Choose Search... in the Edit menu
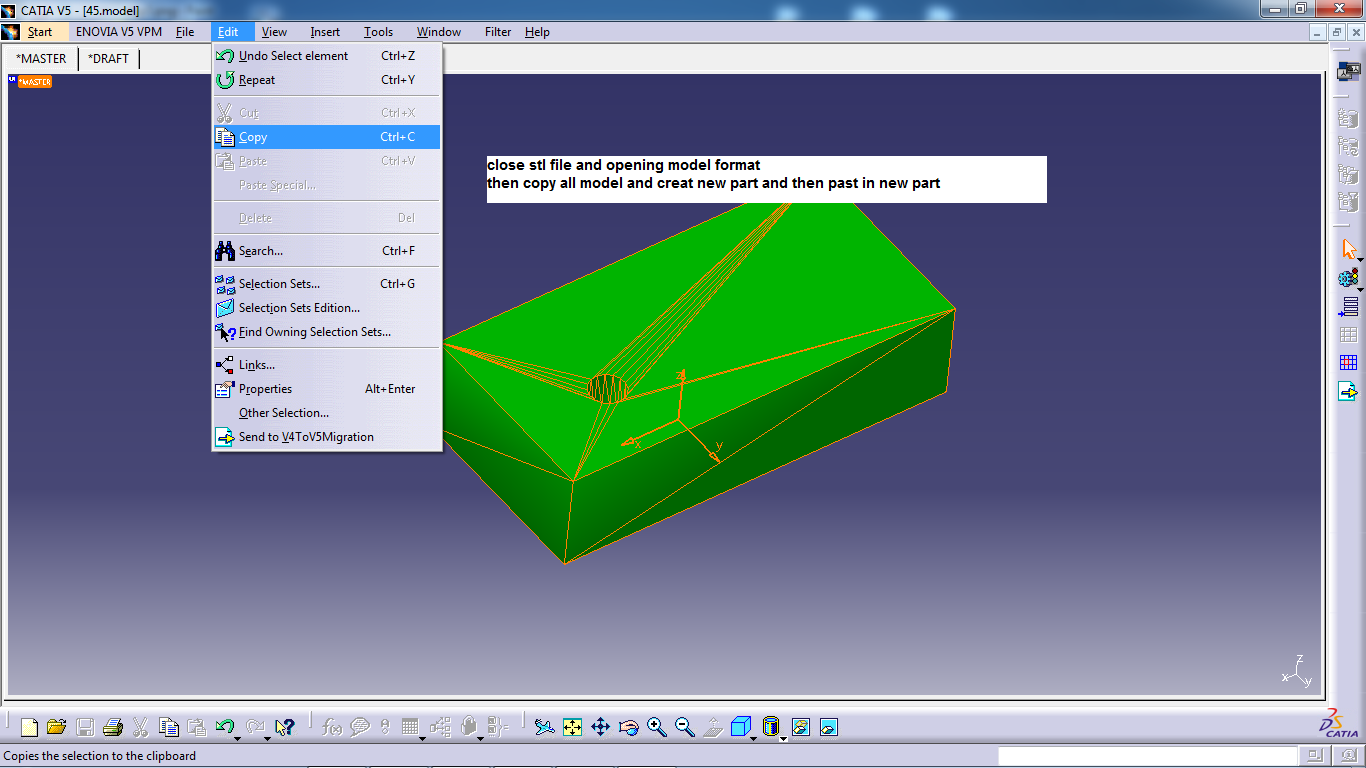The height and width of the screenshot is (768, 1366). pyautogui.click(x=326, y=251)
